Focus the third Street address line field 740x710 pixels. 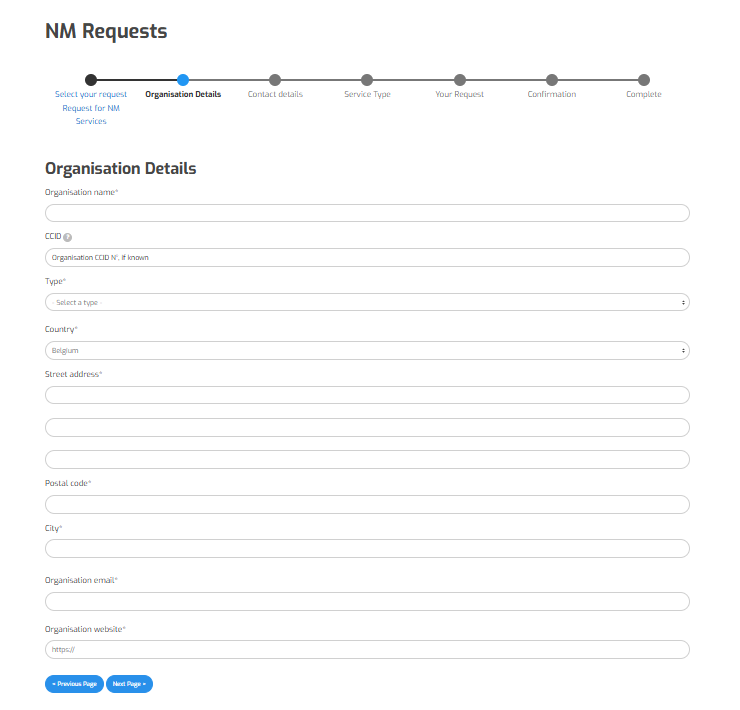tap(367, 460)
